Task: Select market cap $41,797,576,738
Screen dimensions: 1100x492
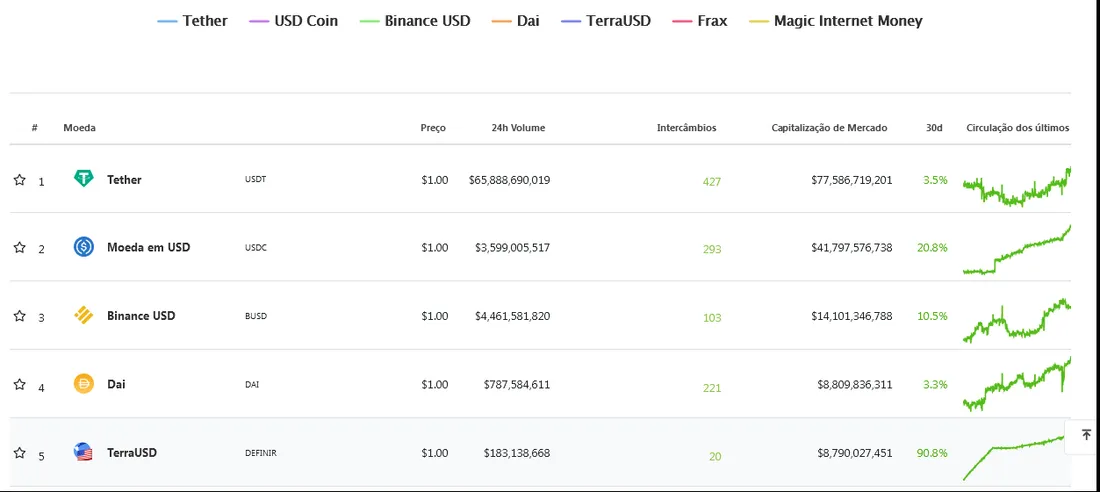Action: 852,247
